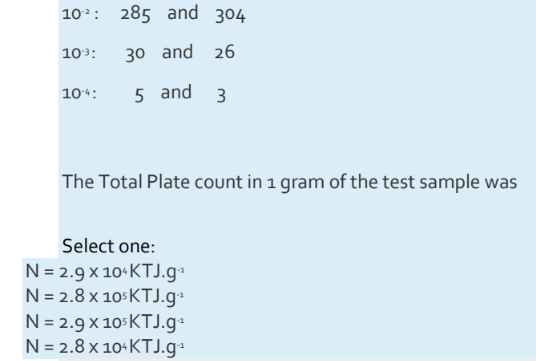
Task: Click the plate count value 304
Action: tap(230, 15)
